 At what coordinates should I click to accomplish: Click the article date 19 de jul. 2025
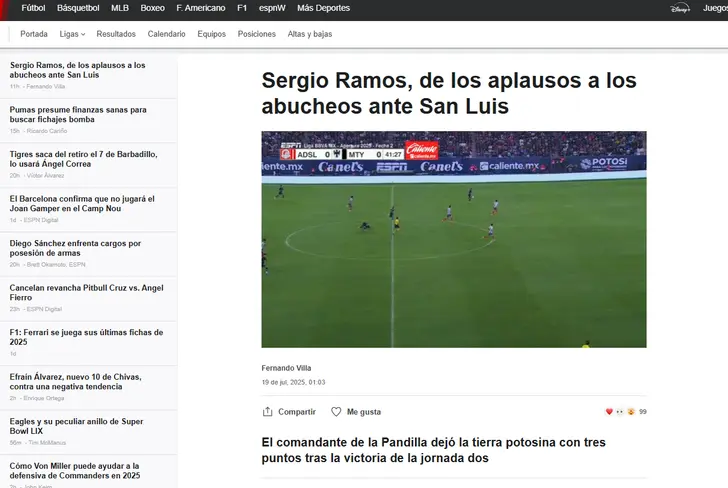coord(293,382)
